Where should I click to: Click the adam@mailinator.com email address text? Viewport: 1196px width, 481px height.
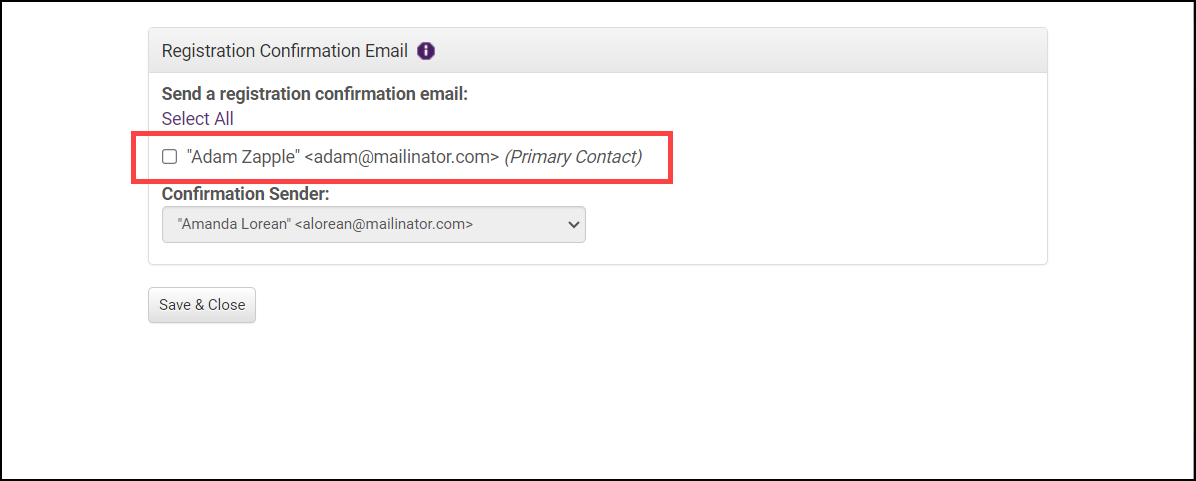pyautogui.click(x=406, y=157)
